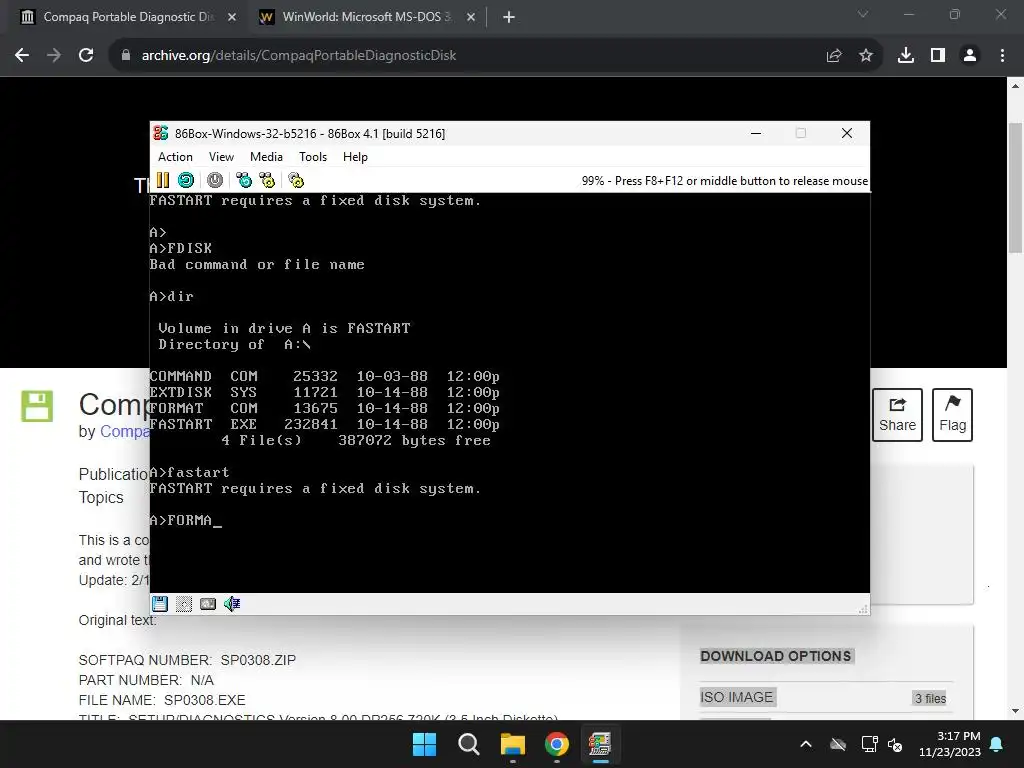Close the WinWorld browser tab

(x=471, y=17)
